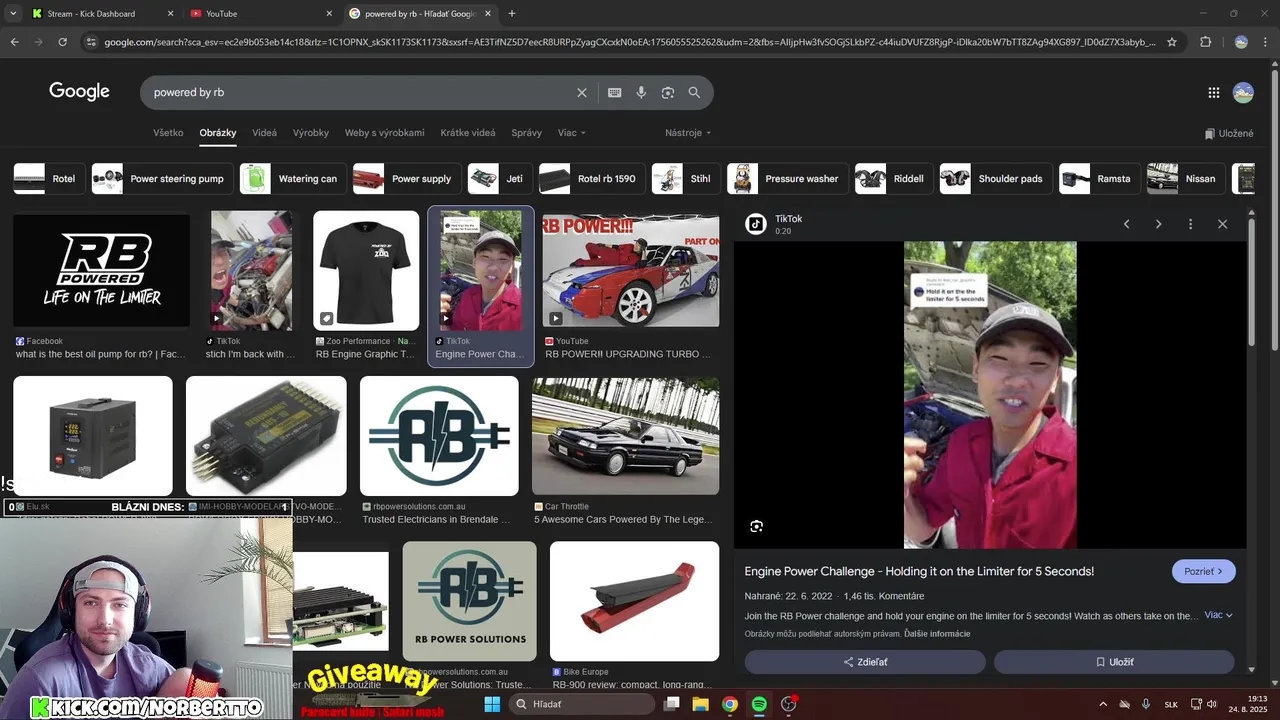Viewport: 1280px width, 720px height.
Task: Select the Obrázky tab
Action: click(217, 132)
